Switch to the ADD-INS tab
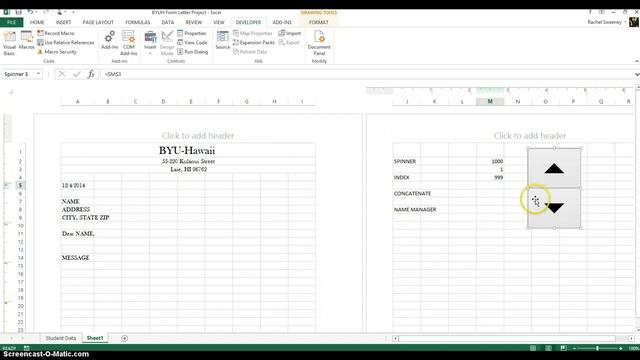 pyautogui.click(x=282, y=22)
